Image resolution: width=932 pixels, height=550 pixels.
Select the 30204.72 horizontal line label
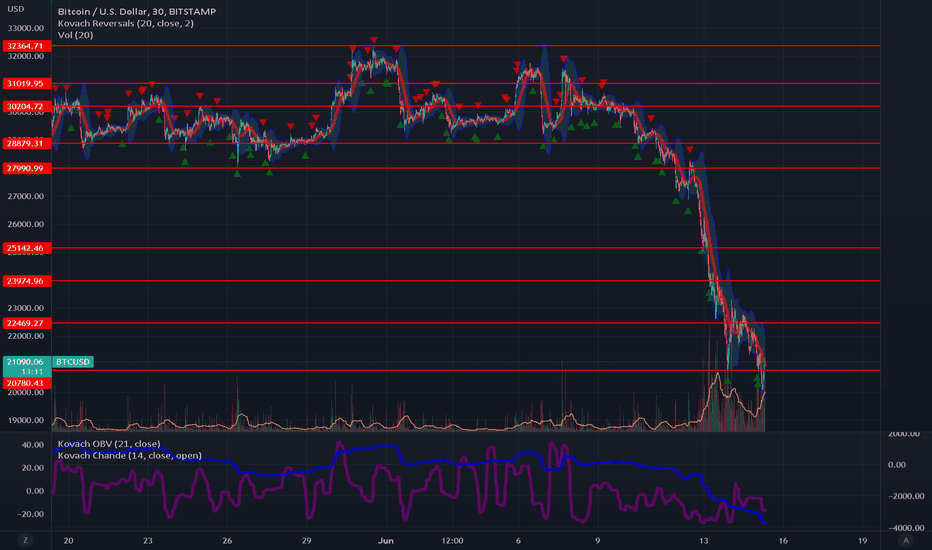[x=26, y=106]
